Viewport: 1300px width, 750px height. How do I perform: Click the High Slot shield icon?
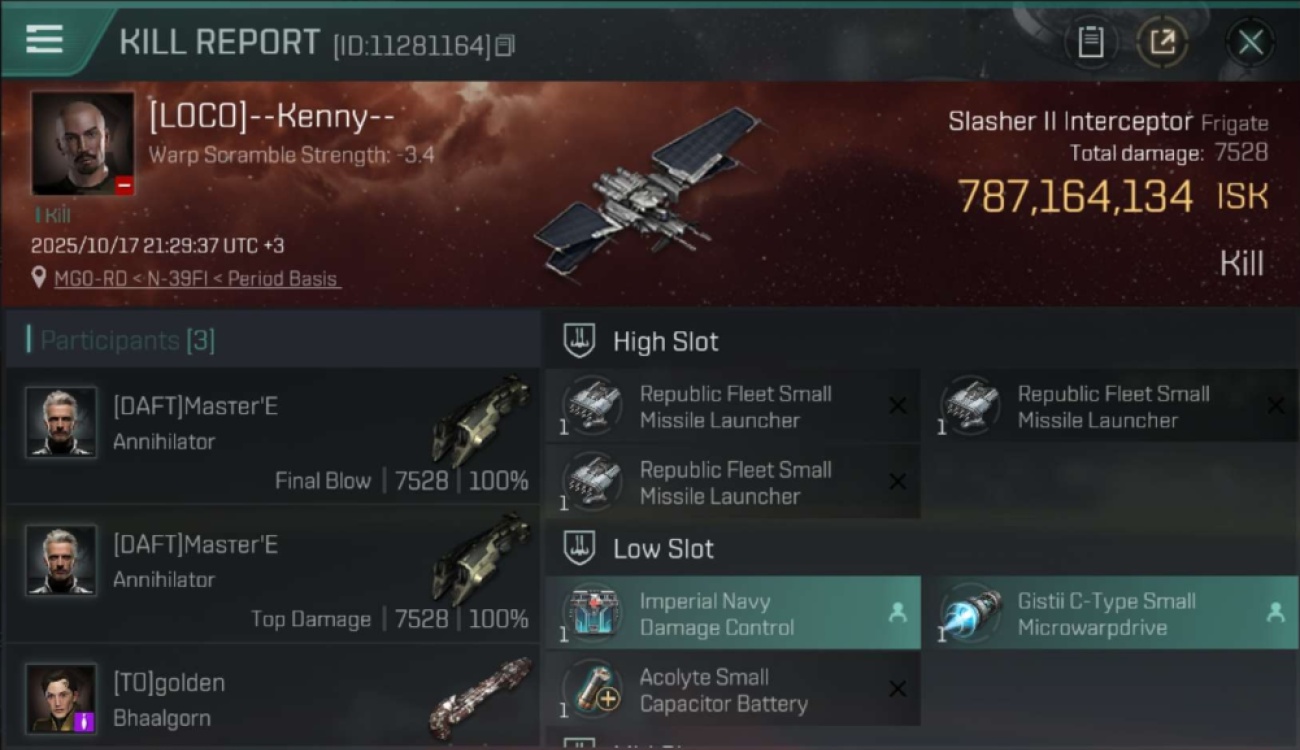[x=579, y=341]
